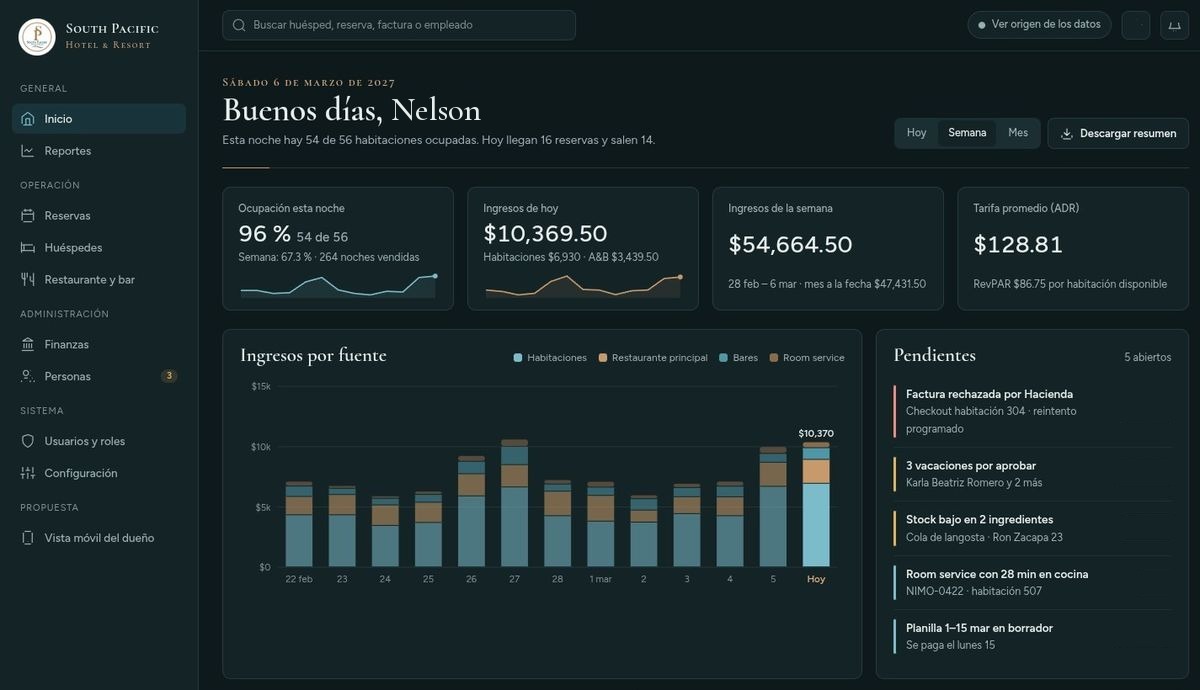1200x690 pixels.
Task: Focus the Buscar huésped search field
Action: click(x=399, y=25)
